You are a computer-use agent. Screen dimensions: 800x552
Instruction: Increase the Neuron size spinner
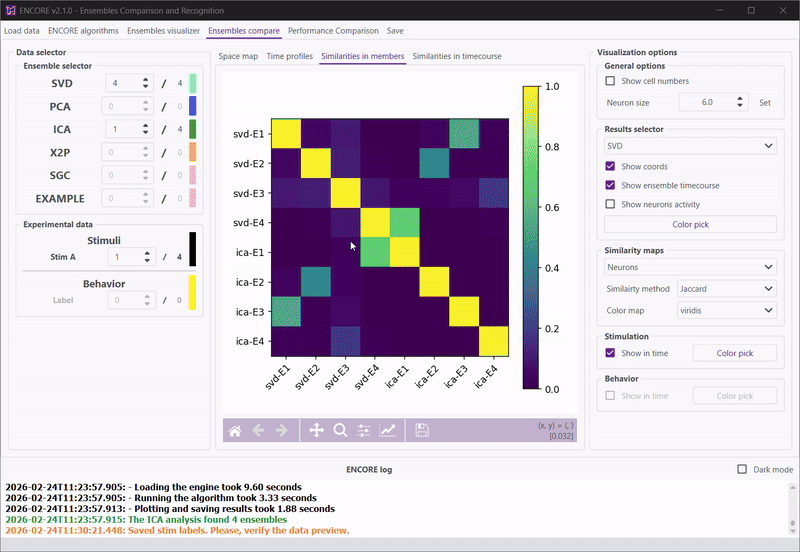pyautogui.click(x=740, y=99)
